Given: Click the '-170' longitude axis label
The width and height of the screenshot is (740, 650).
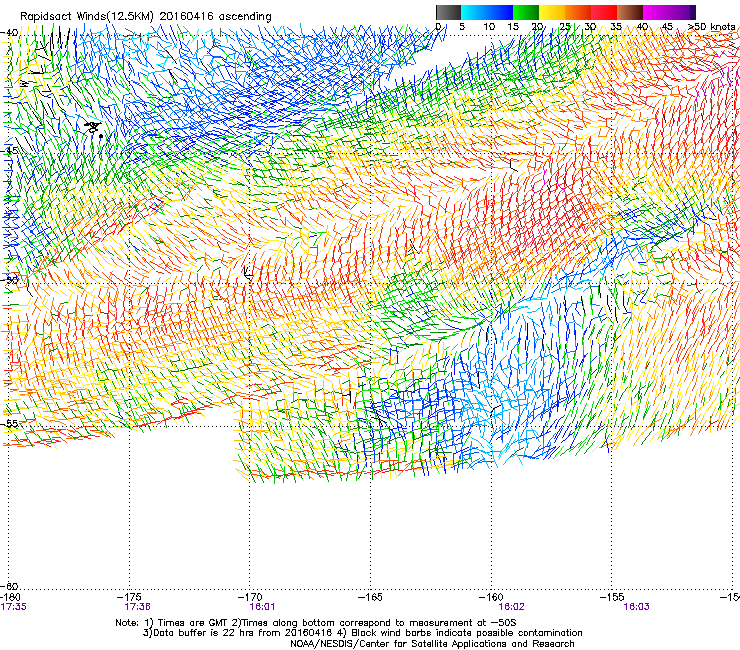Looking at the screenshot, I should (252, 597).
